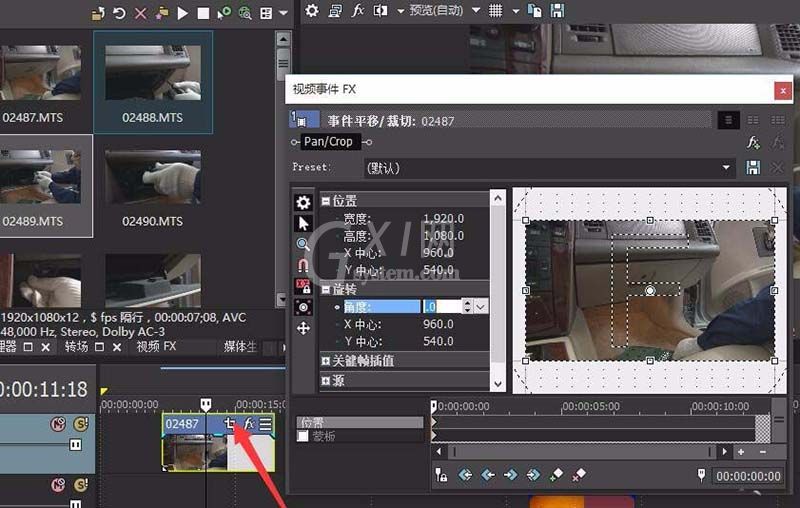The height and width of the screenshot is (508, 800).
Task: Toggle size about center tool
Action: [x=303, y=307]
